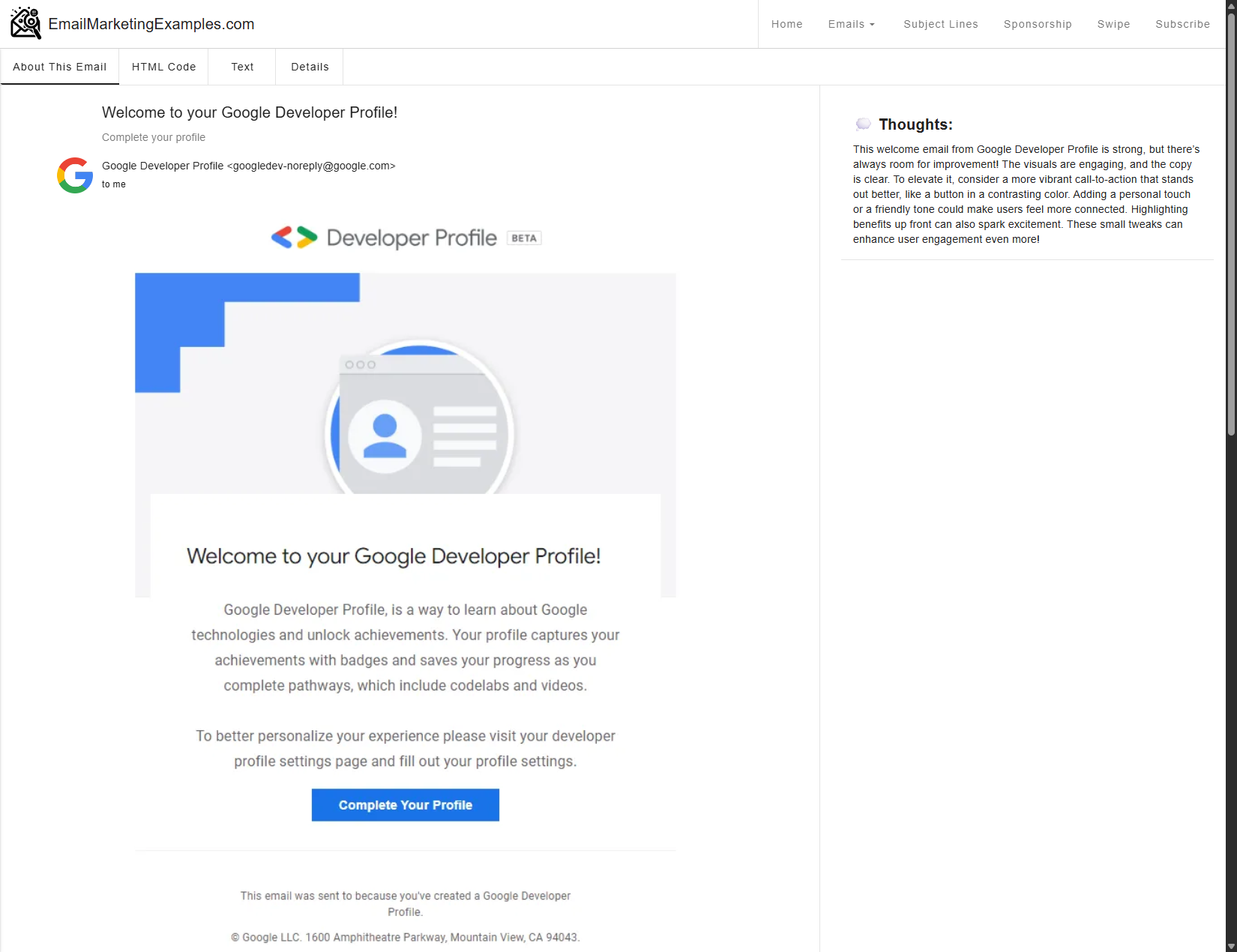This screenshot has height=952, width=1237.
Task: Go to the Home nav link
Action: (x=786, y=24)
